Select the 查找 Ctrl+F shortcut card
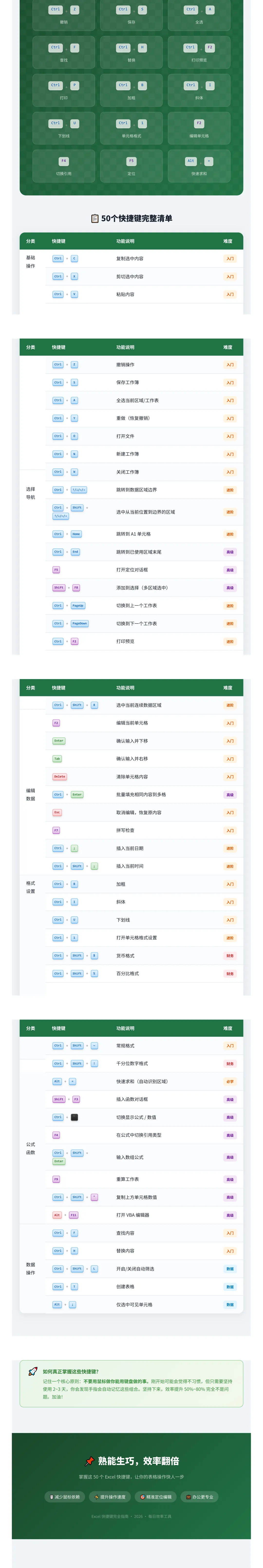 64,52
